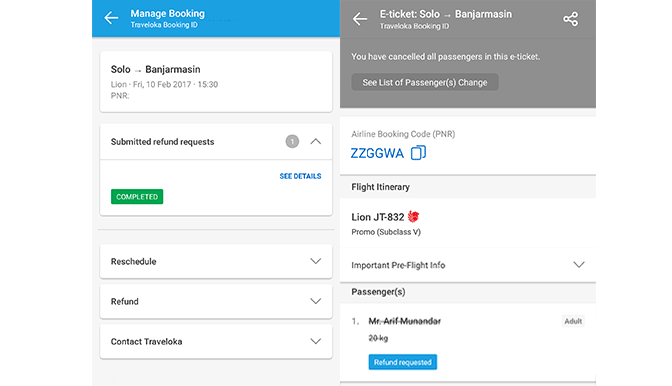Tap the Lion JT-832 flight itinerary row
The image size is (672, 386).
[468, 223]
